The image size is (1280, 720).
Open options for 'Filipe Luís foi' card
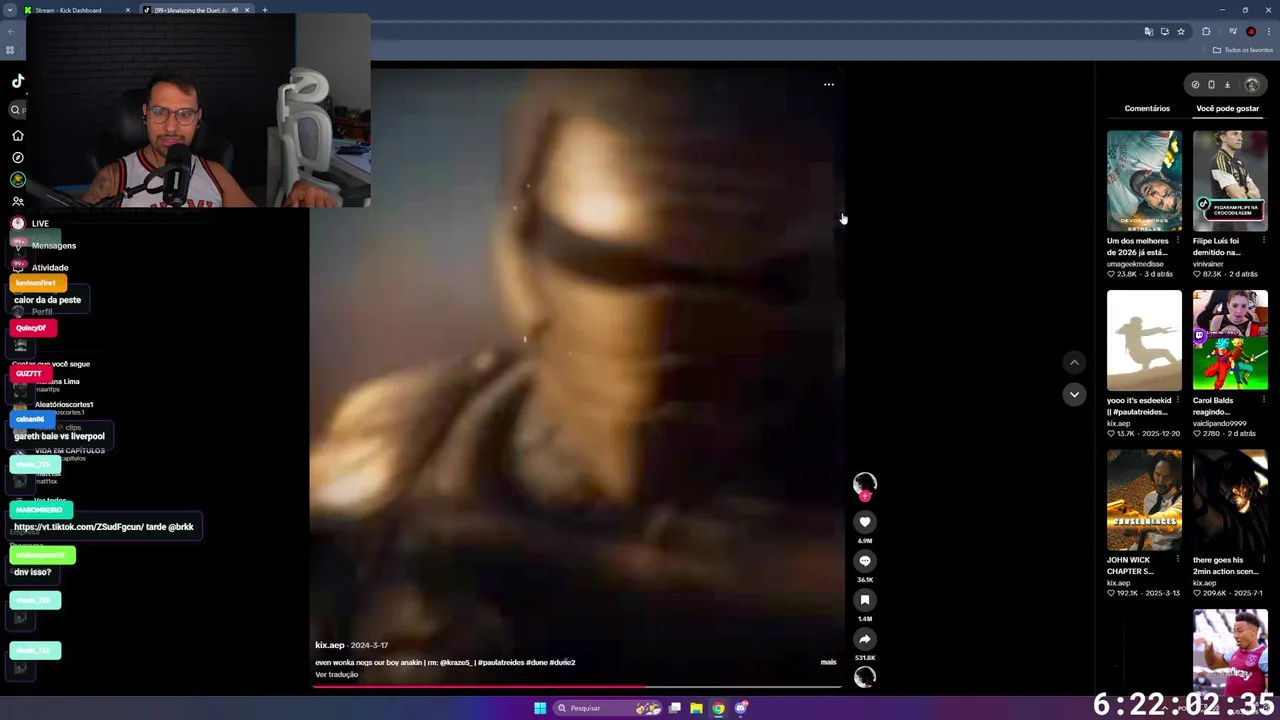pyautogui.click(x=1264, y=241)
